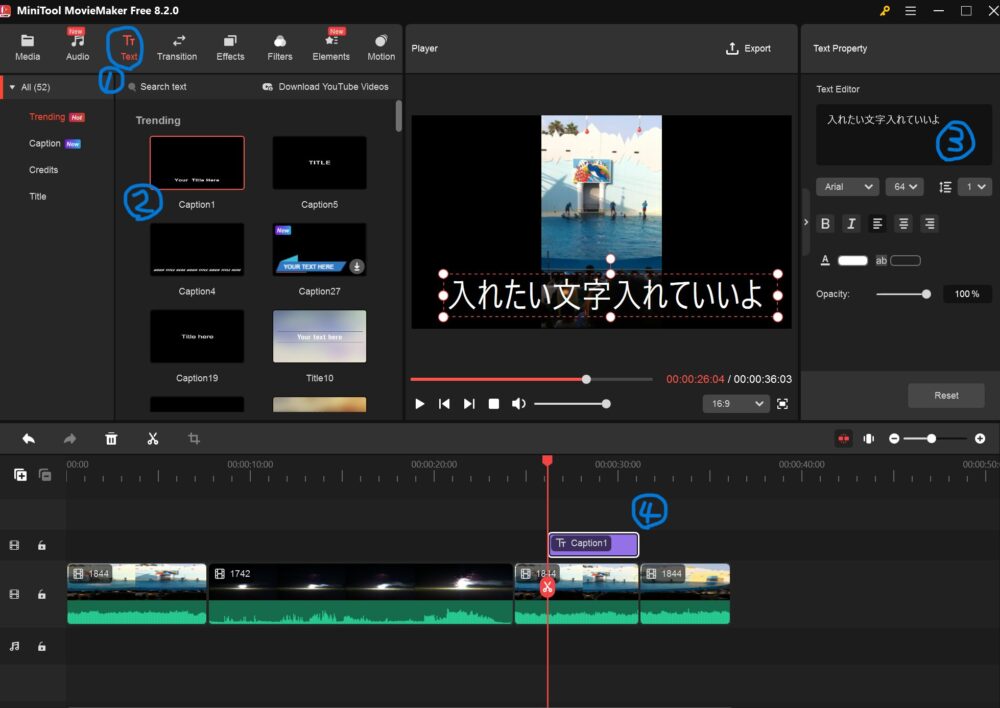Lock the main video track
Viewport: 1000px width, 708px height.
pos(41,594)
